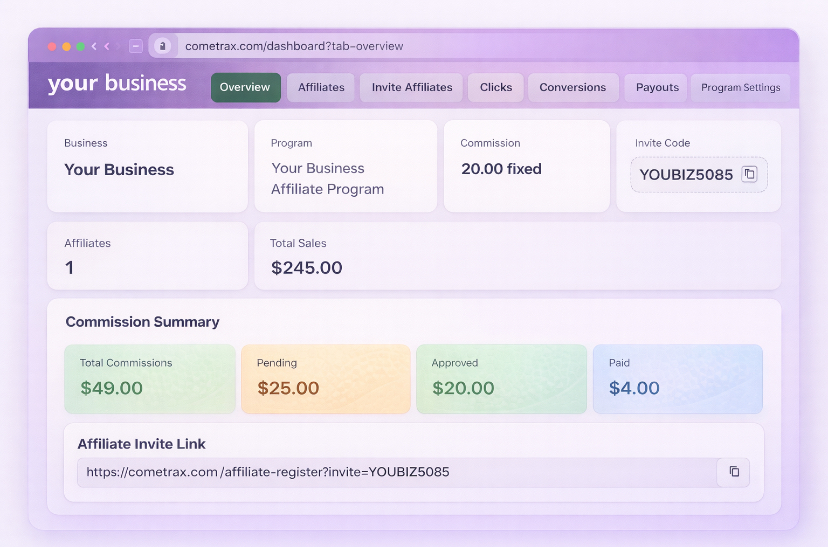Open Program Settings tab
This screenshot has height=547, width=828.
(740, 88)
